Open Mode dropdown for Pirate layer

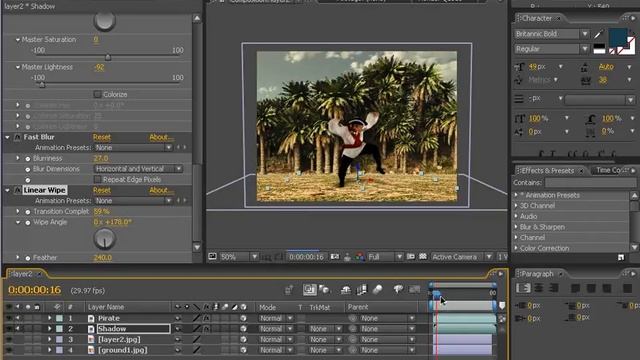(x=276, y=318)
